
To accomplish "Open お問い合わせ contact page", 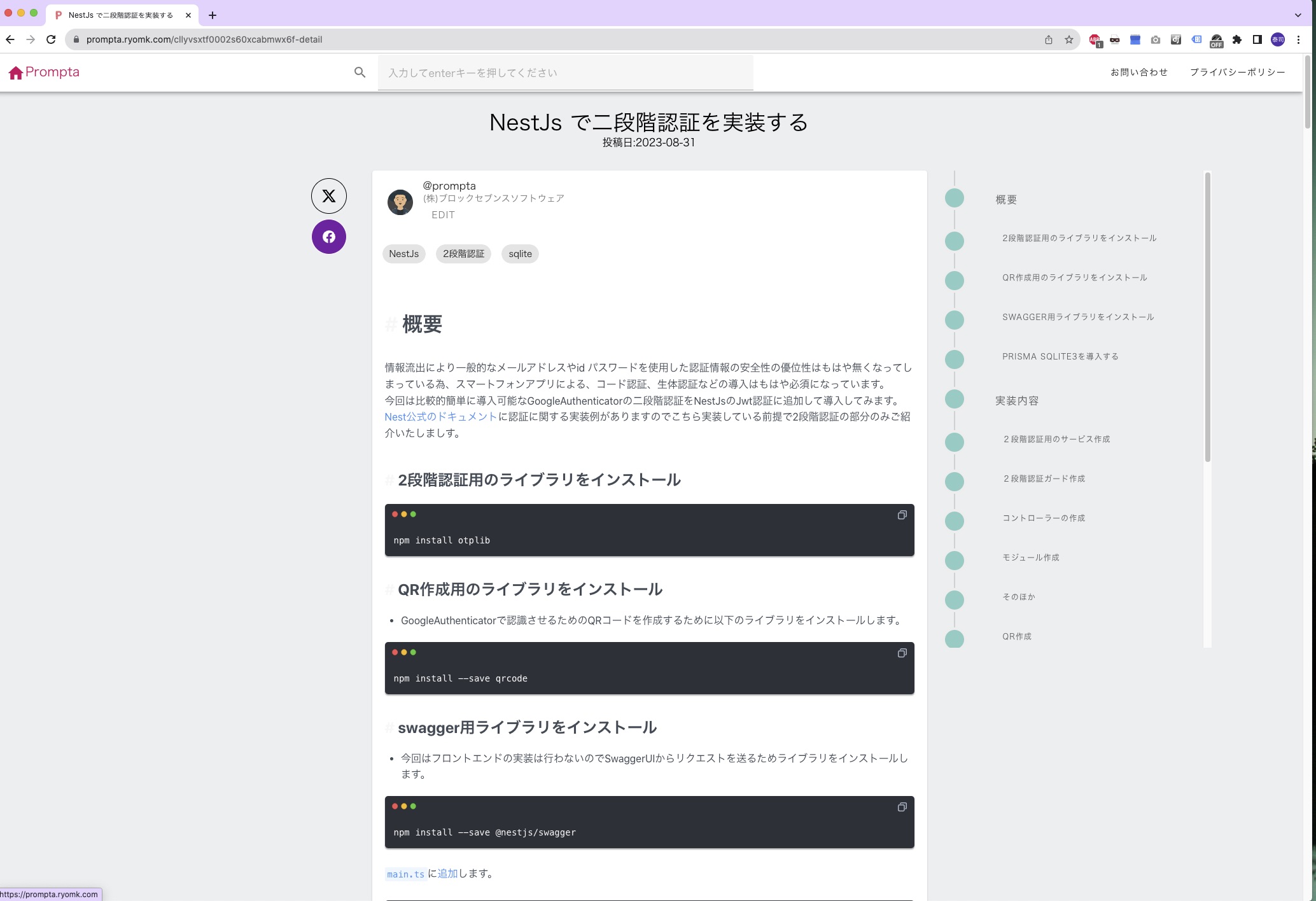I will (1139, 72).
